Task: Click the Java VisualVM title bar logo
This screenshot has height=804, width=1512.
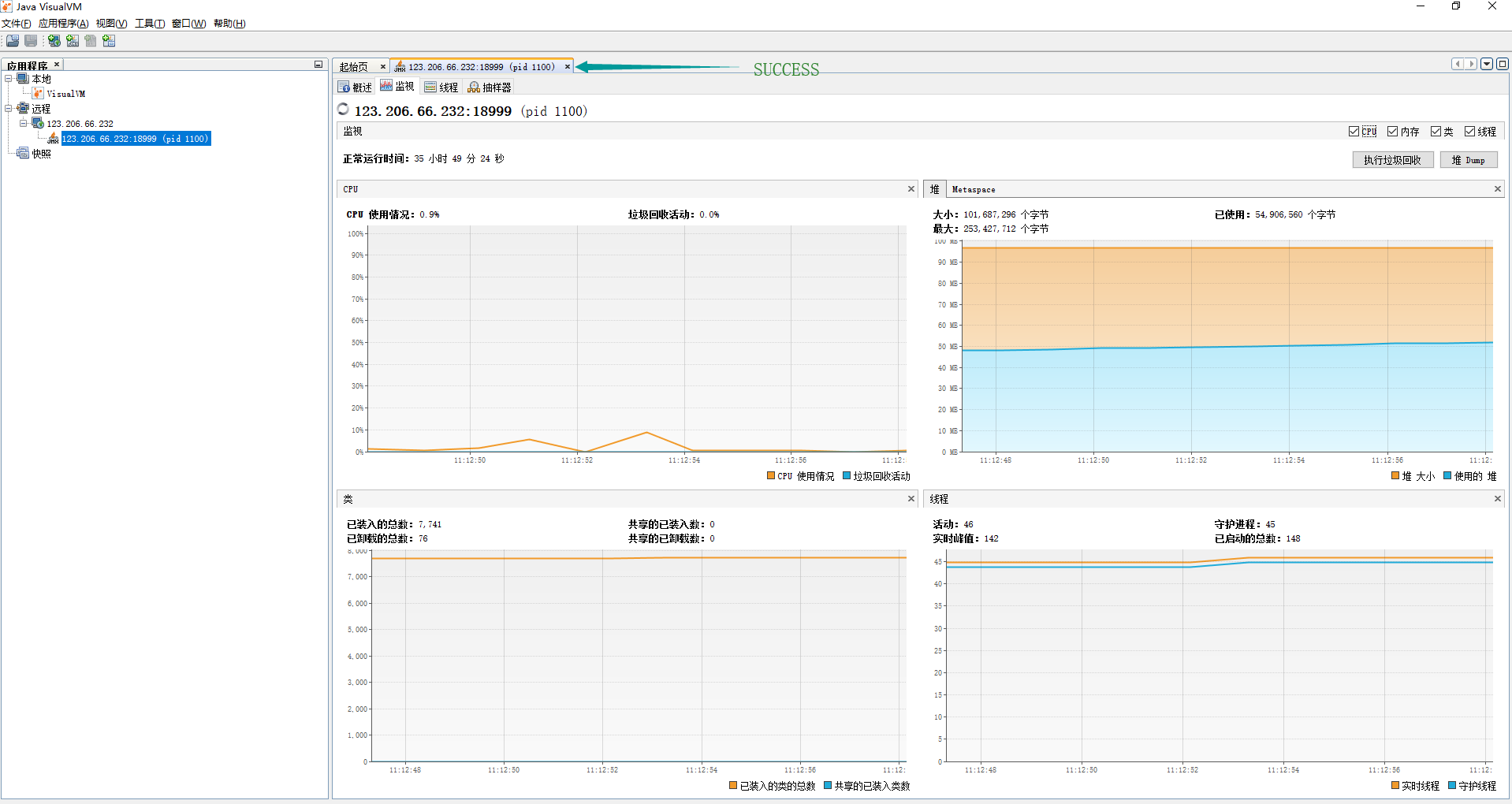Action: coord(7,6)
